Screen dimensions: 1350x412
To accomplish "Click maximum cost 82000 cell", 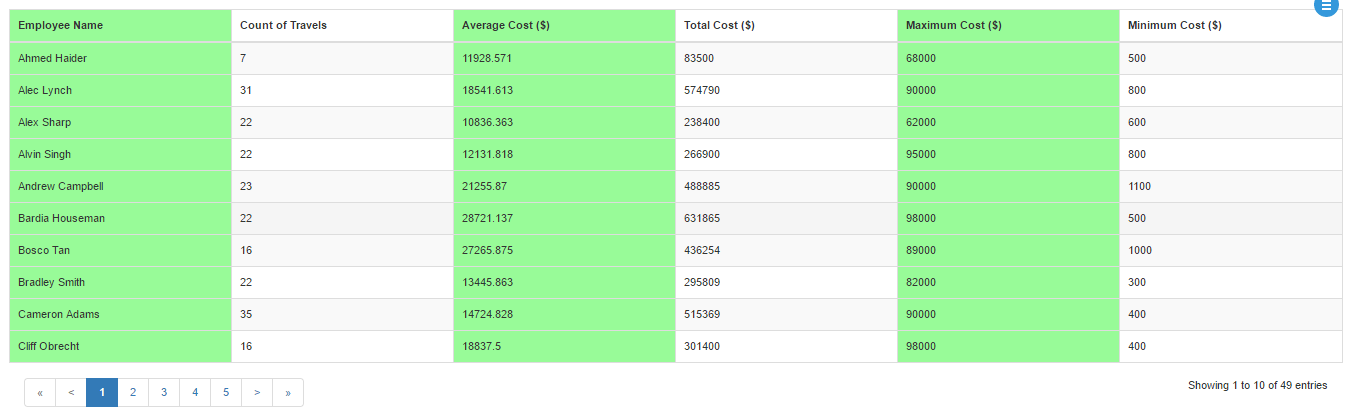I will pyautogui.click(x=1009, y=283).
